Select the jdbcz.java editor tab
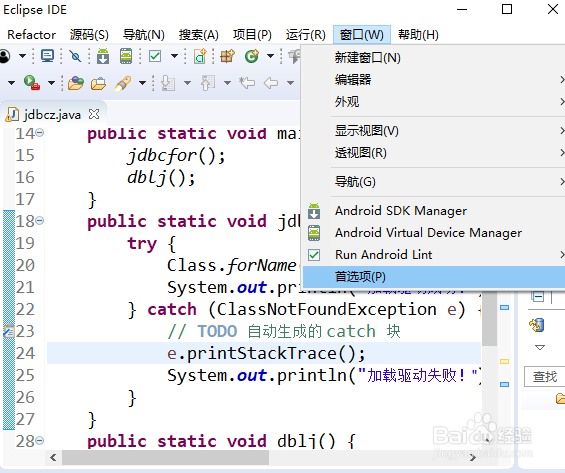 pos(53,115)
